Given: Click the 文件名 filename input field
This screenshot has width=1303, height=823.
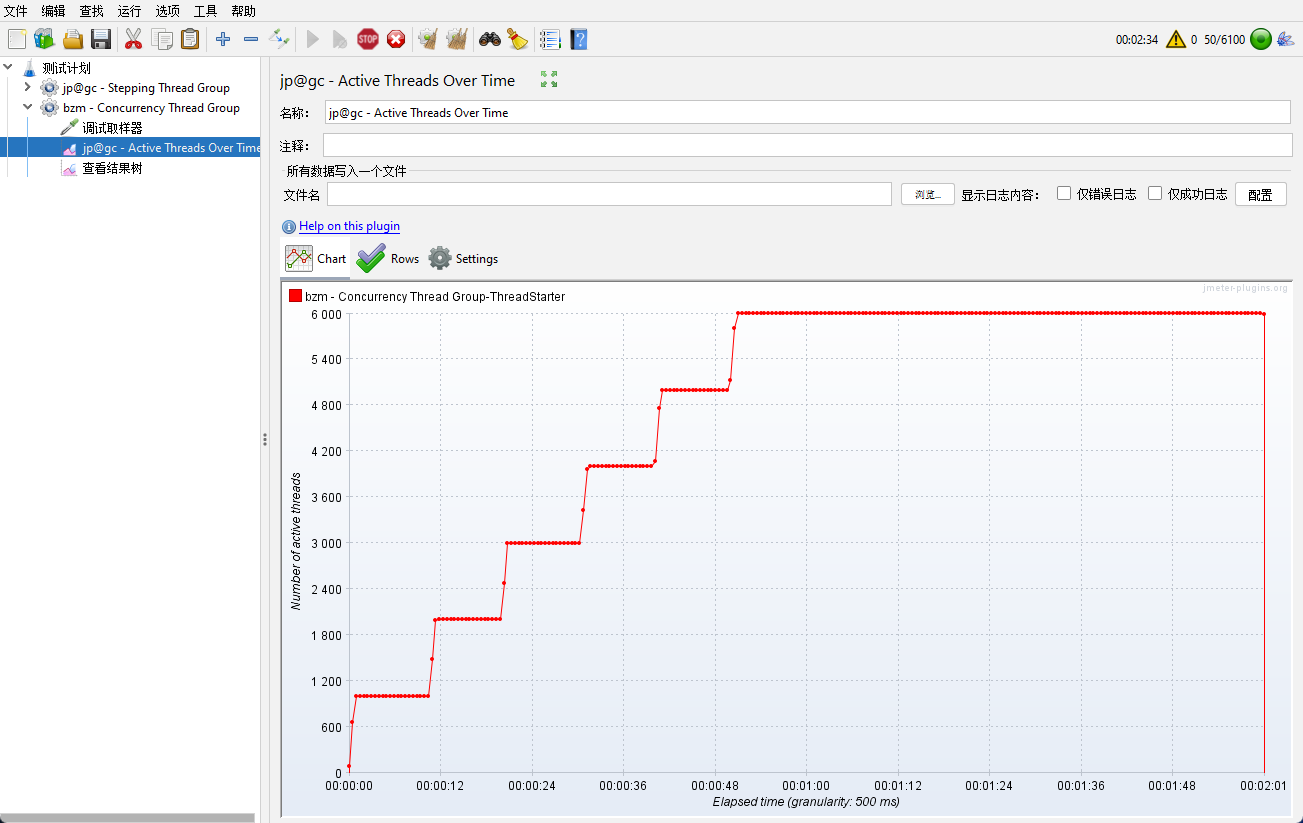Looking at the screenshot, I should pyautogui.click(x=609, y=194).
